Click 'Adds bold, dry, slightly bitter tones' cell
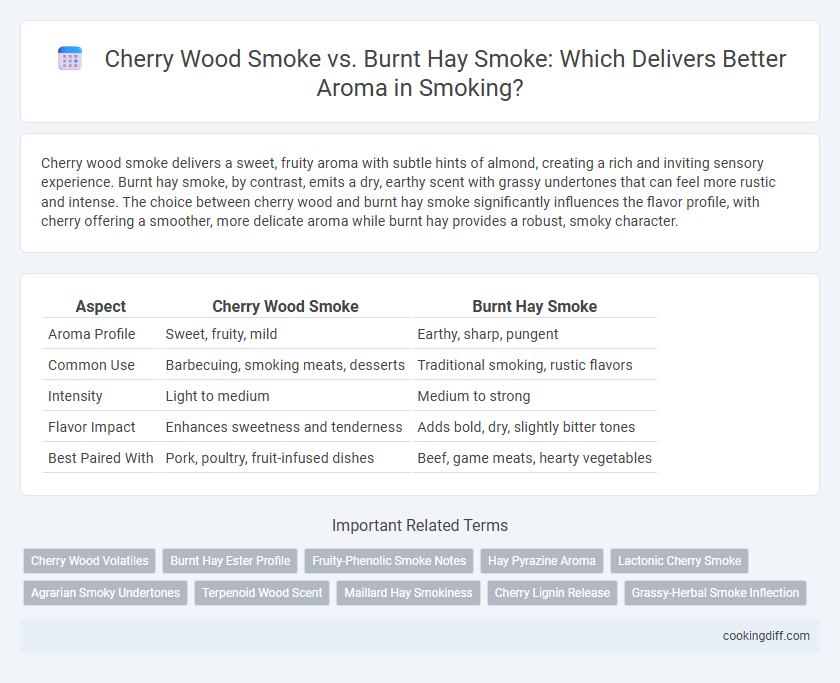Viewport: 840px width, 683px height. point(534,427)
